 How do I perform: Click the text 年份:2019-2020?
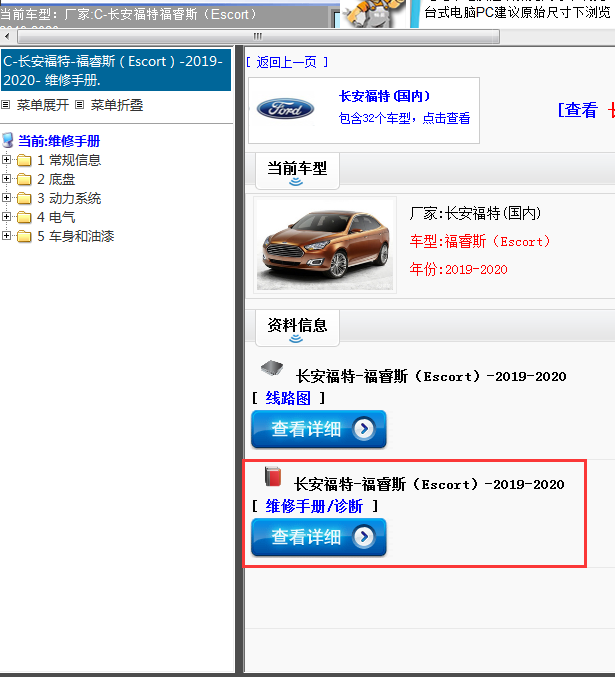pyautogui.click(x=459, y=269)
